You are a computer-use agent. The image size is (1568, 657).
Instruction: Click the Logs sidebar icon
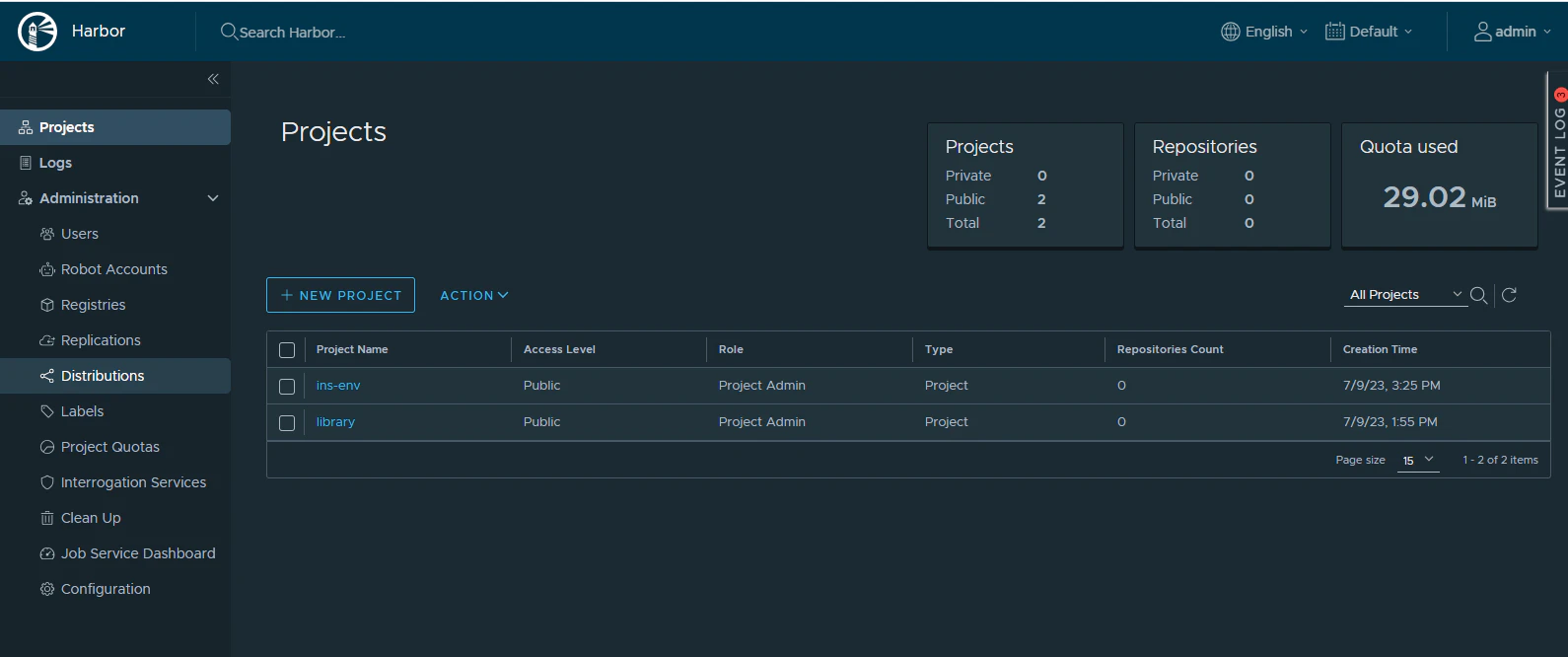(26, 163)
